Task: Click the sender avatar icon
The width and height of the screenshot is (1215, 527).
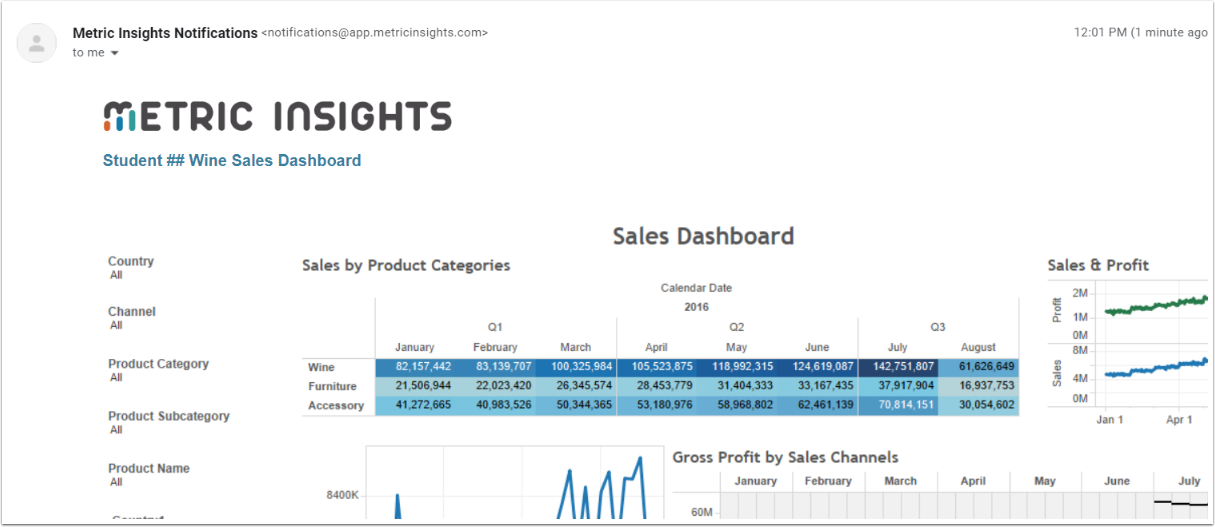Action: [37, 43]
